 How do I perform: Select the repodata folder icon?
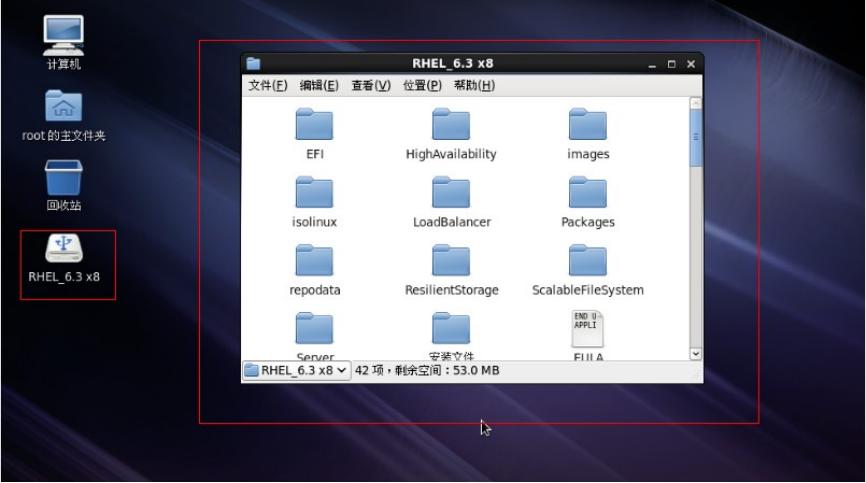click(x=314, y=260)
